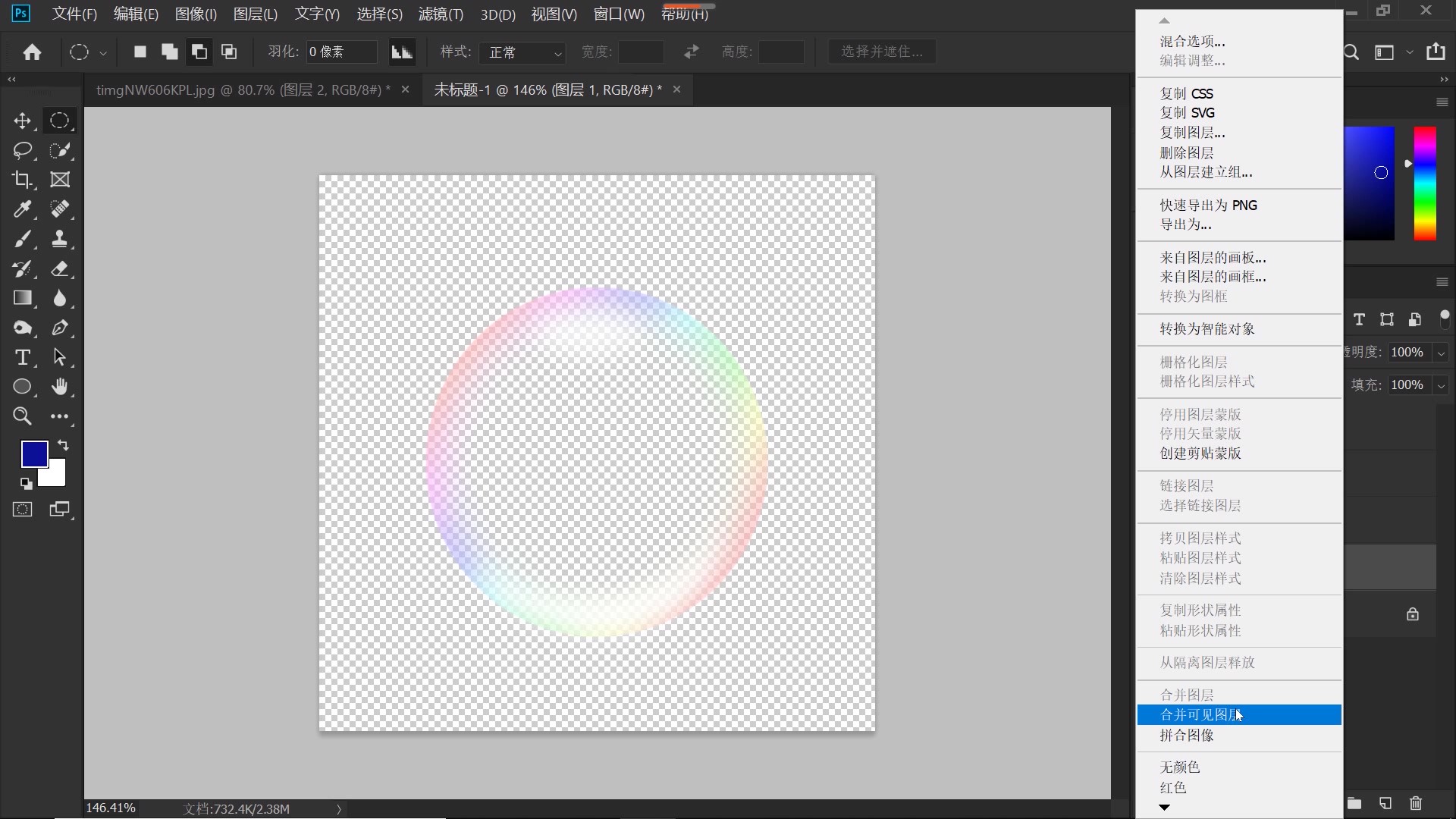
Task: Select the Type tool
Action: tap(23, 357)
